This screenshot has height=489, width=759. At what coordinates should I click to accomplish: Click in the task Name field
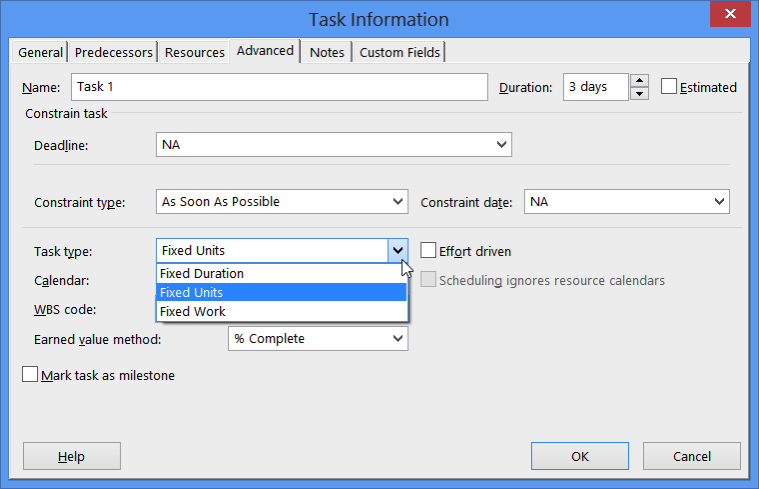[278, 87]
